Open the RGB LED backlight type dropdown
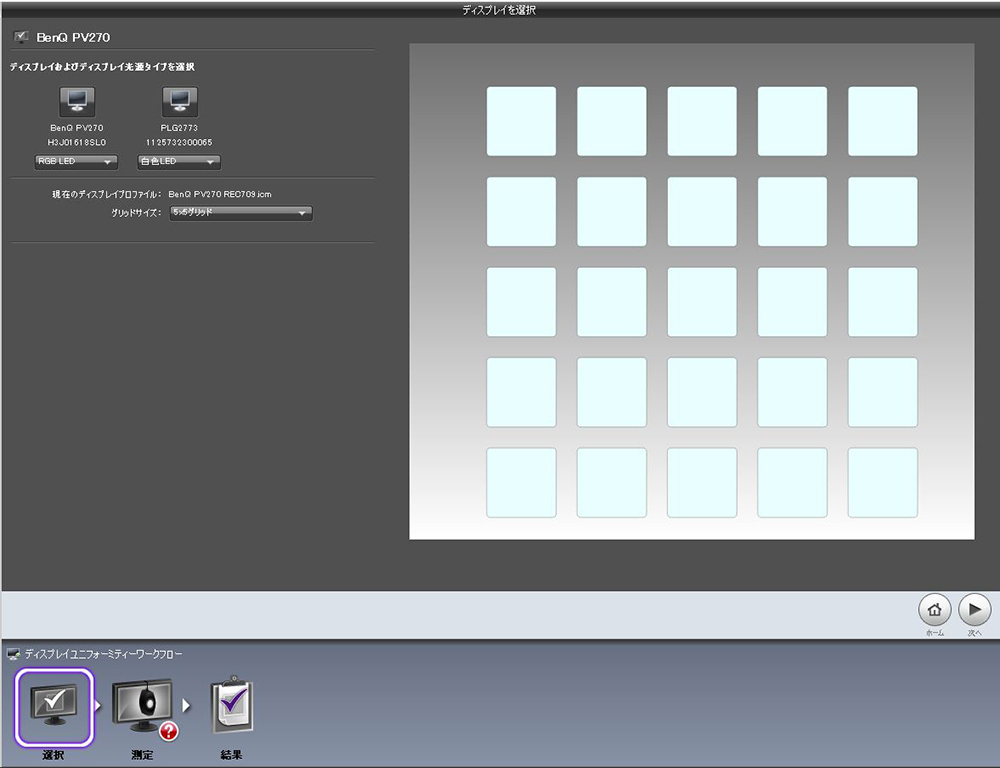This screenshot has height=768, width=1000. point(76,162)
